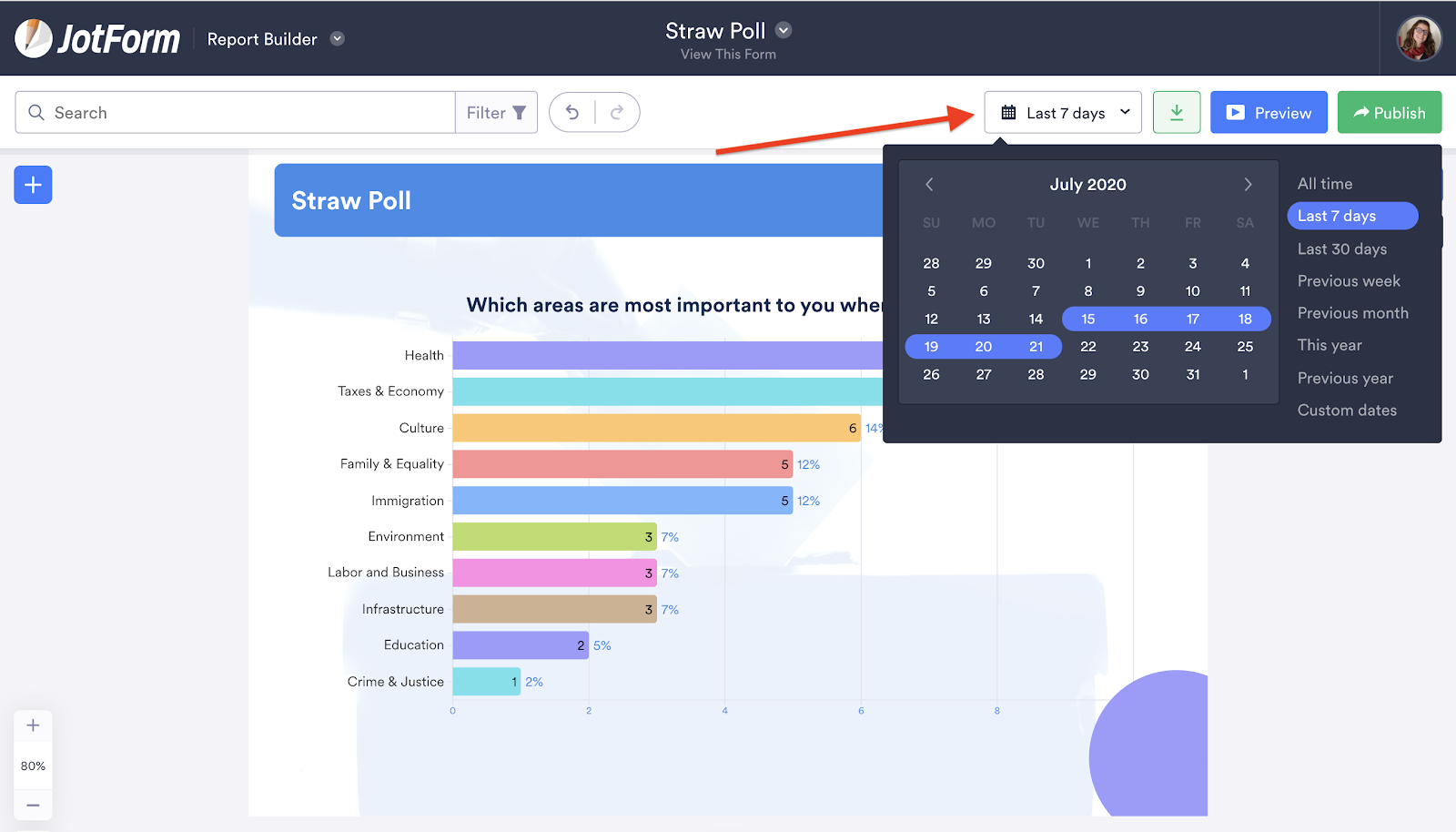
Task: Select the Education chart bar
Action: pos(521,645)
